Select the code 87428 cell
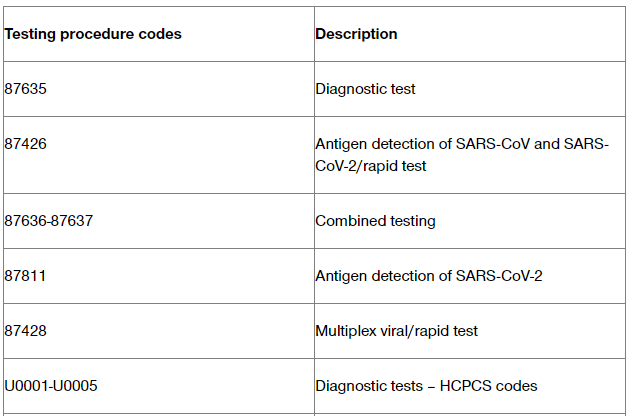The height and width of the screenshot is (416, 629). tap(26, 331)
